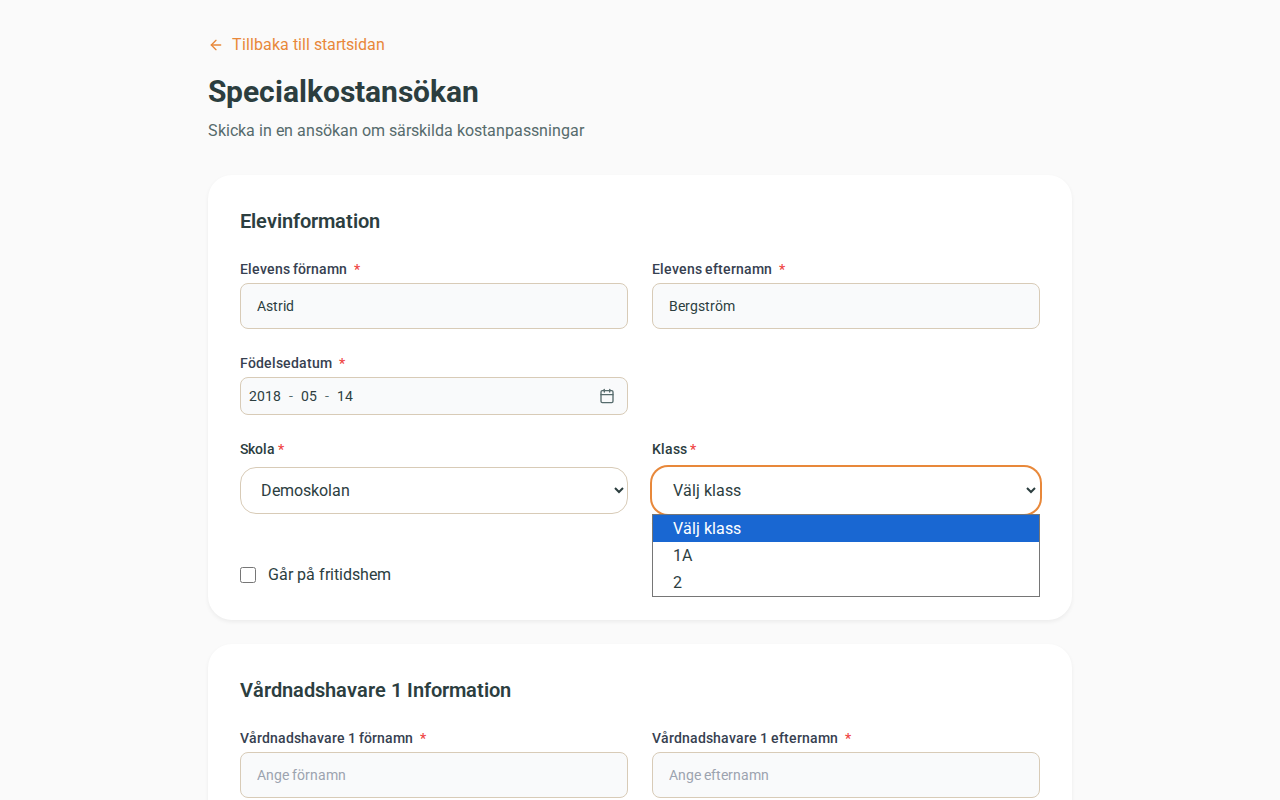1280x800 pixels.
Task: Click the 'Födelsedatum' label
Action: [286, 363]
